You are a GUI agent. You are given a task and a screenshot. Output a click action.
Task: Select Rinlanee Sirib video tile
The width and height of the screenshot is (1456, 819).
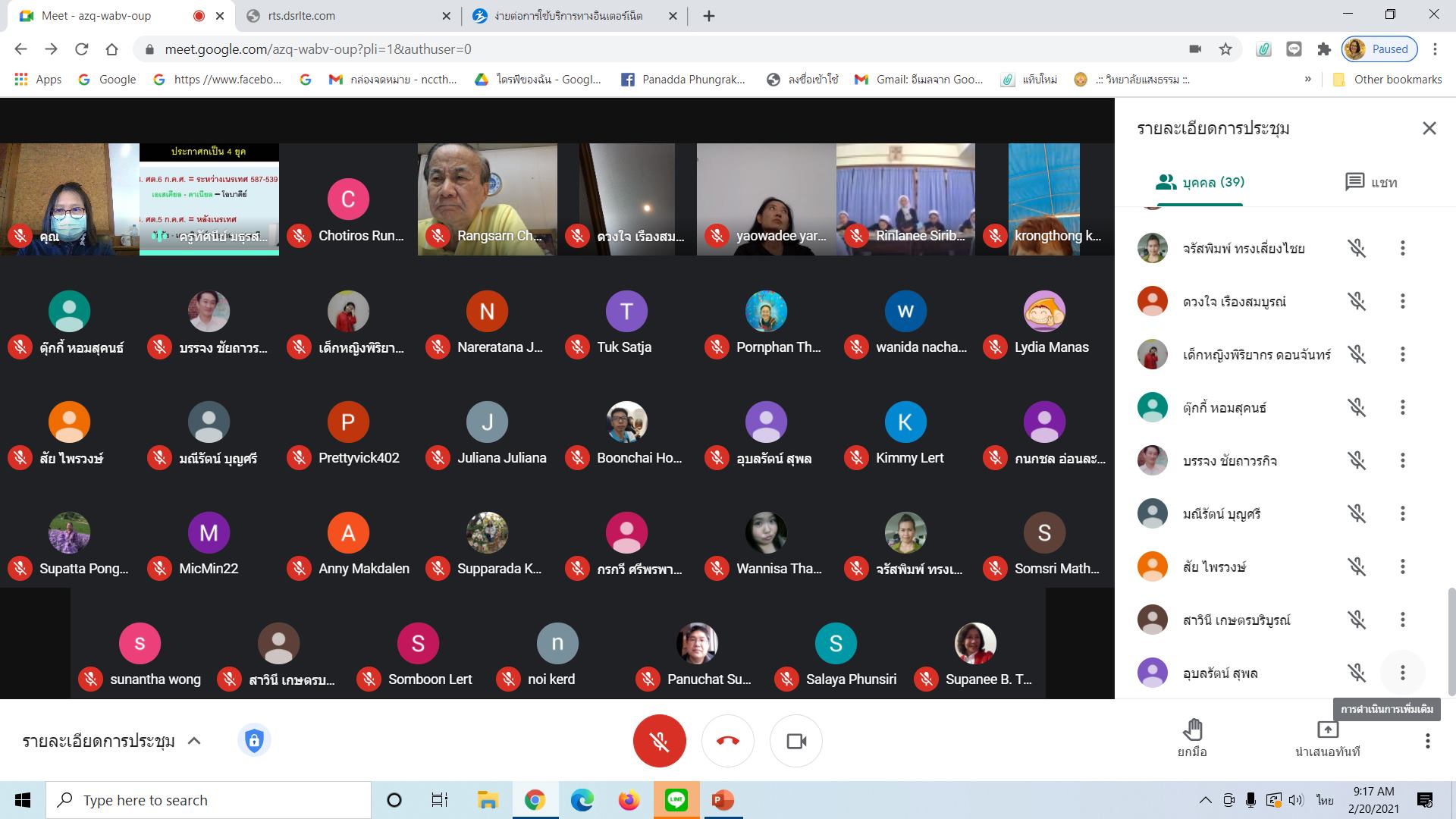coord(905,199)
